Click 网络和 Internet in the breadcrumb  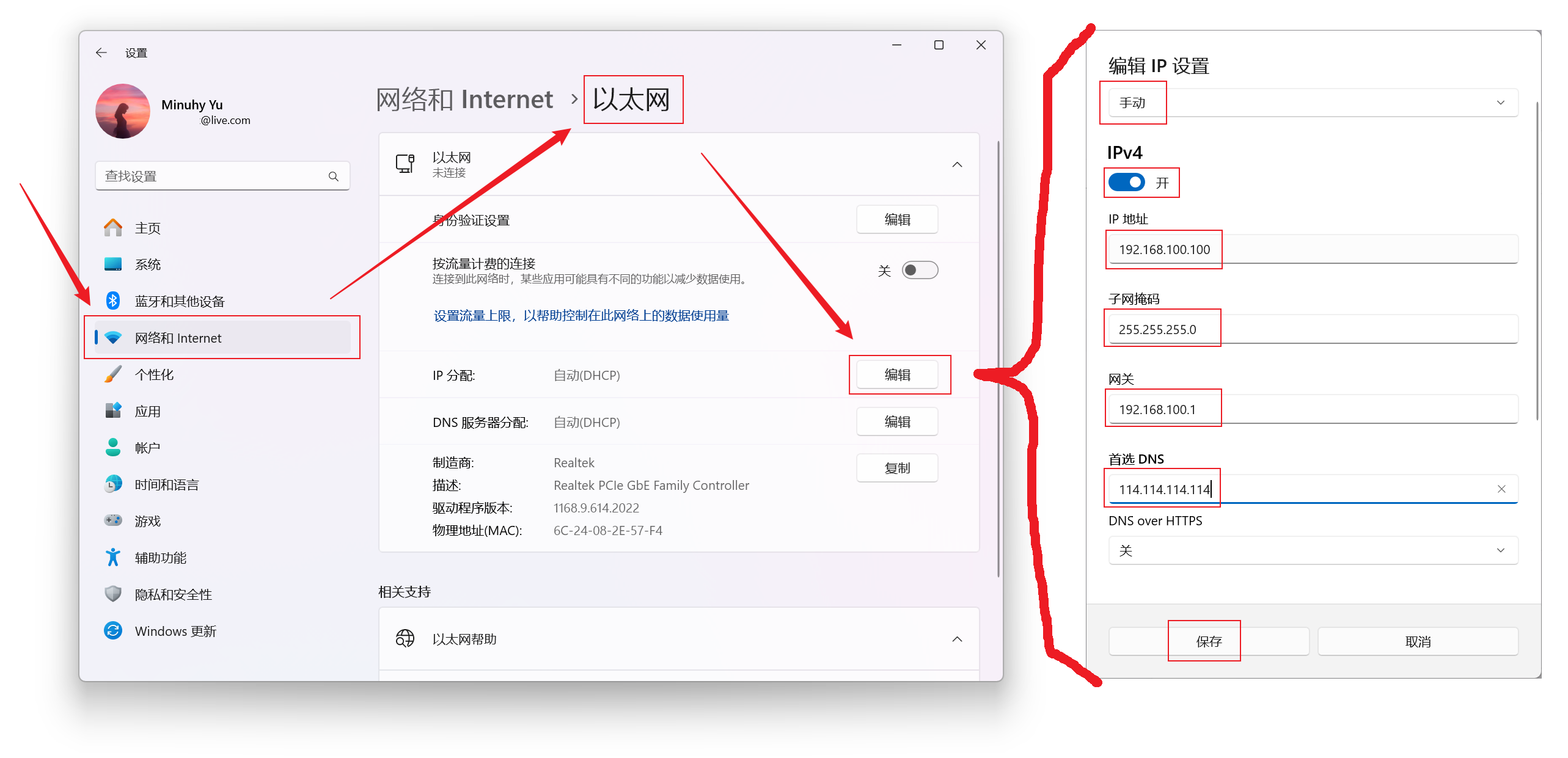tap(465, 99)
